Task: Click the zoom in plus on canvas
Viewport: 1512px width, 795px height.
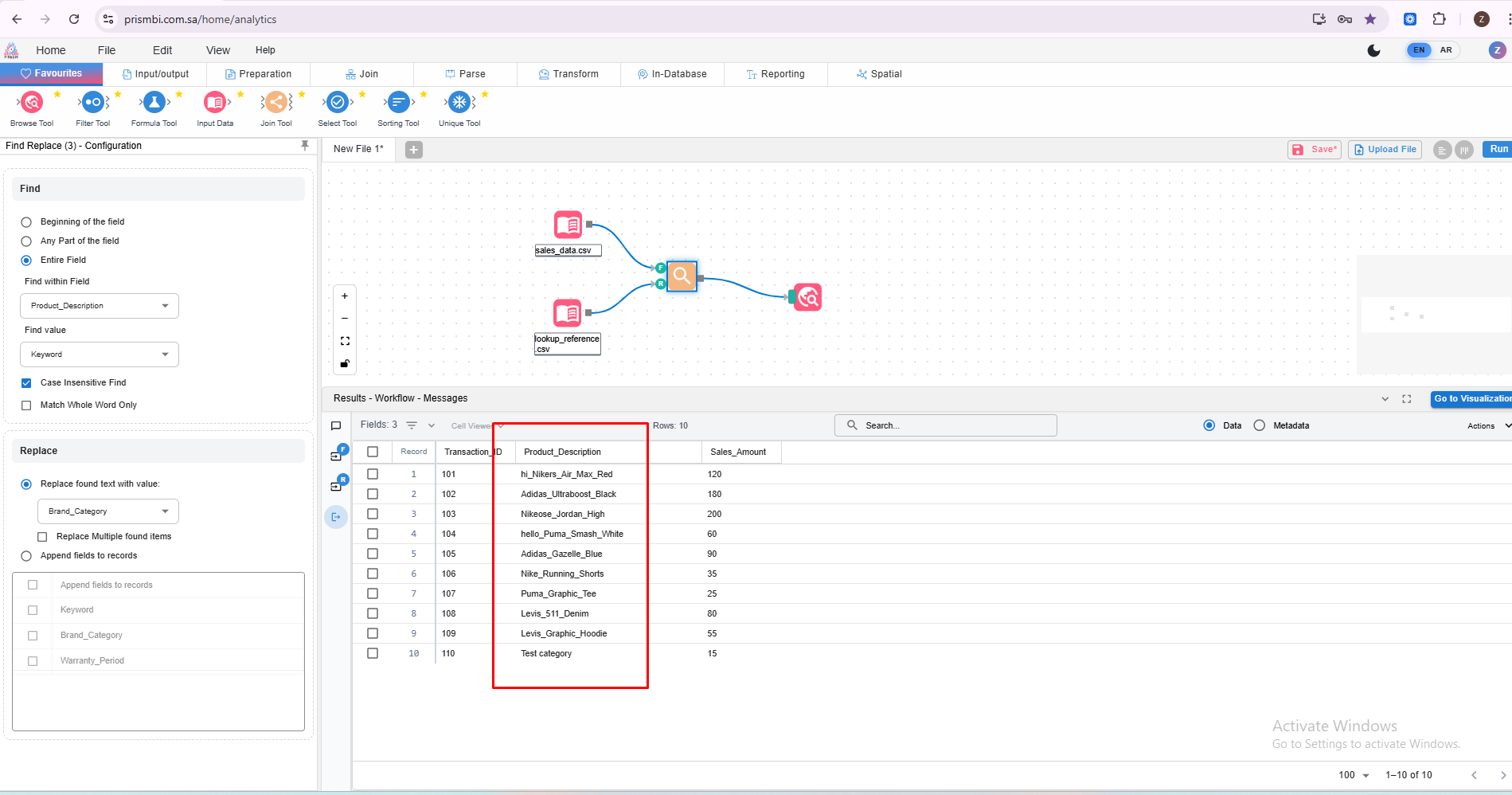Action: point(345,296)
